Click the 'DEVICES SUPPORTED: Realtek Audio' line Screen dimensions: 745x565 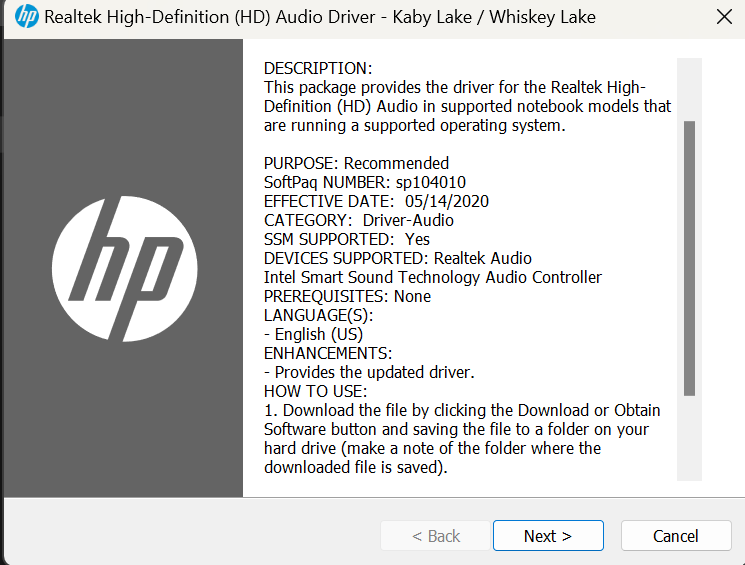(398, 259)
